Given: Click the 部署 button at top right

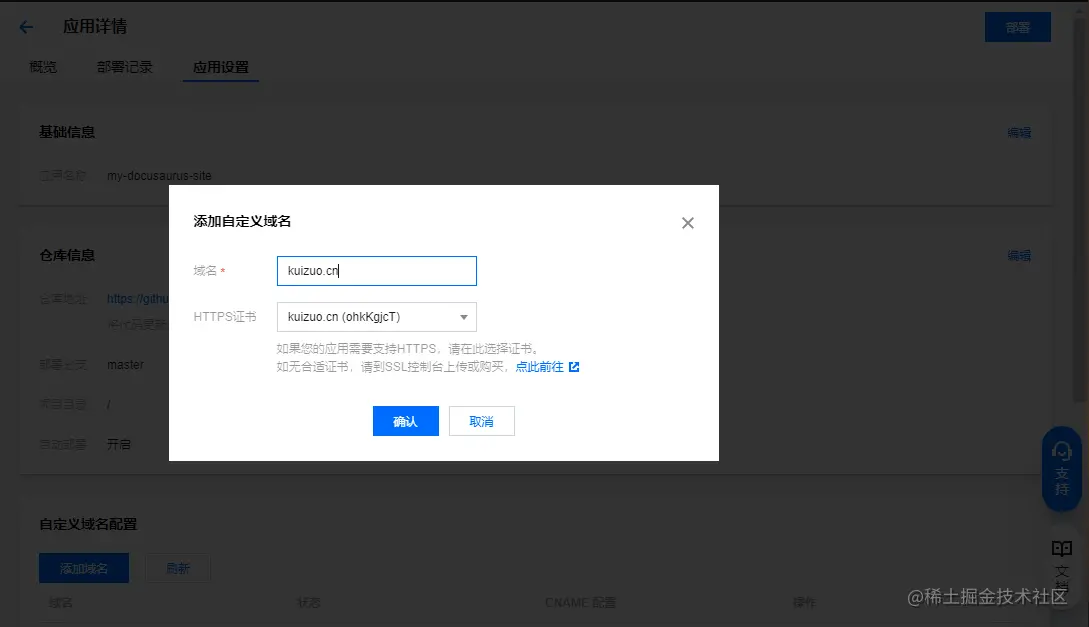Looking at the screenshot, I should coord(1017,27).
